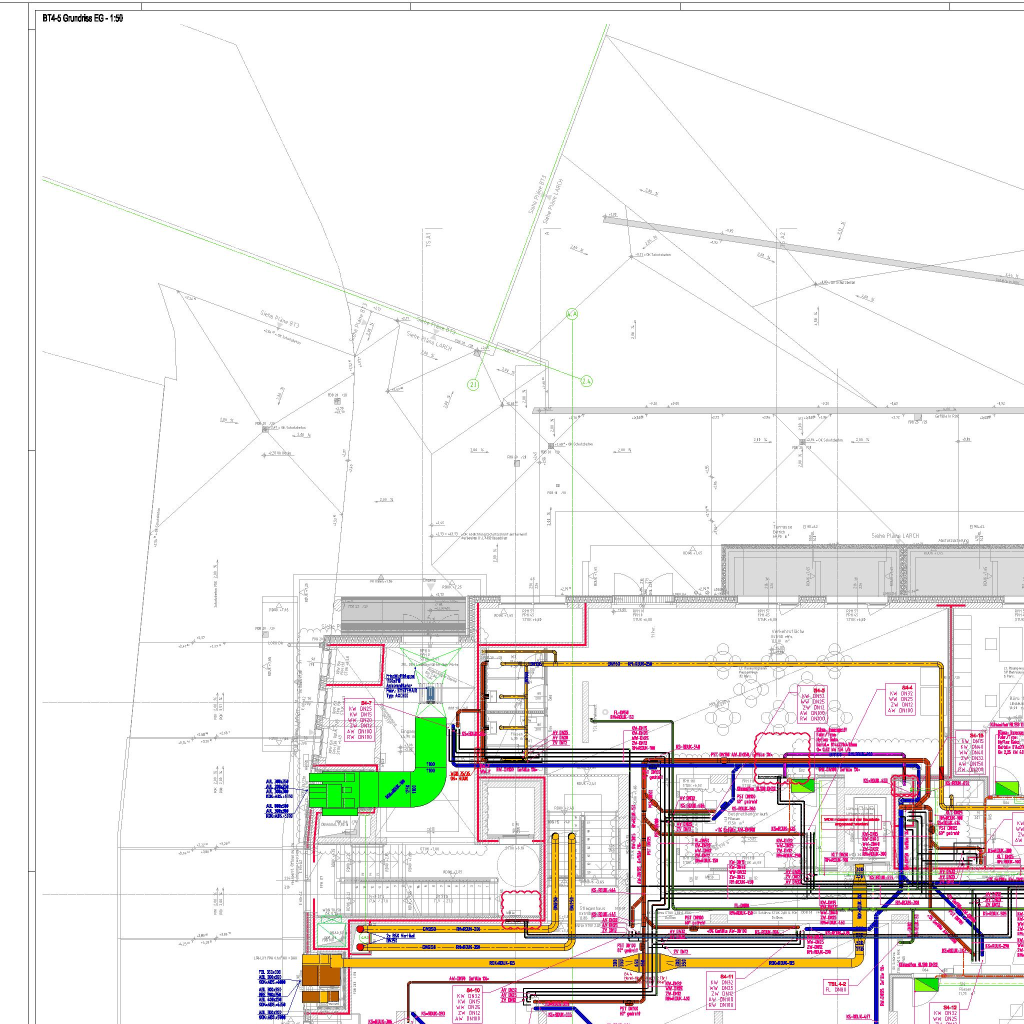Select the upper red pipe end cap circle
The image size is (1024, 1024).
(362, 930)
